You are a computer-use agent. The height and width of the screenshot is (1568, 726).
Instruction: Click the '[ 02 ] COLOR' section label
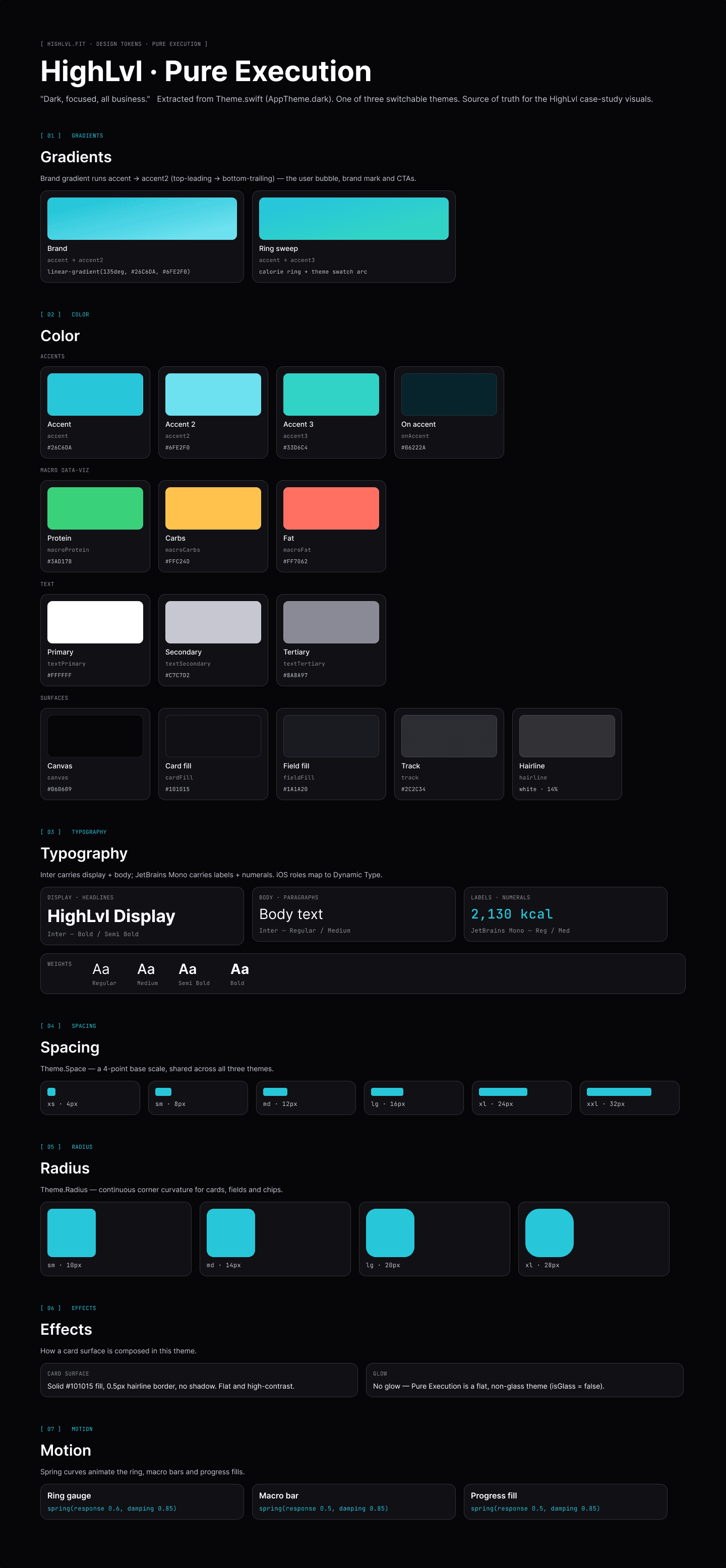(65, 315)
